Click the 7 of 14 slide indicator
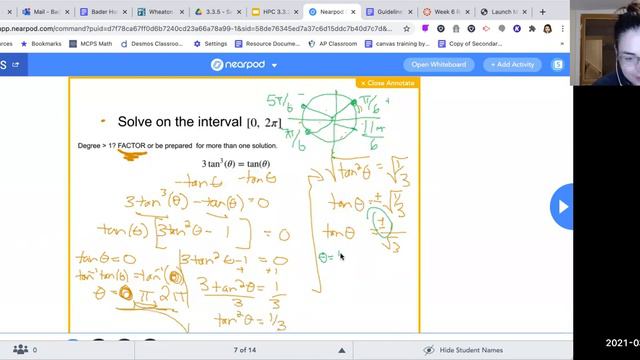The image size is (640, 360). (x=245, y=350)
